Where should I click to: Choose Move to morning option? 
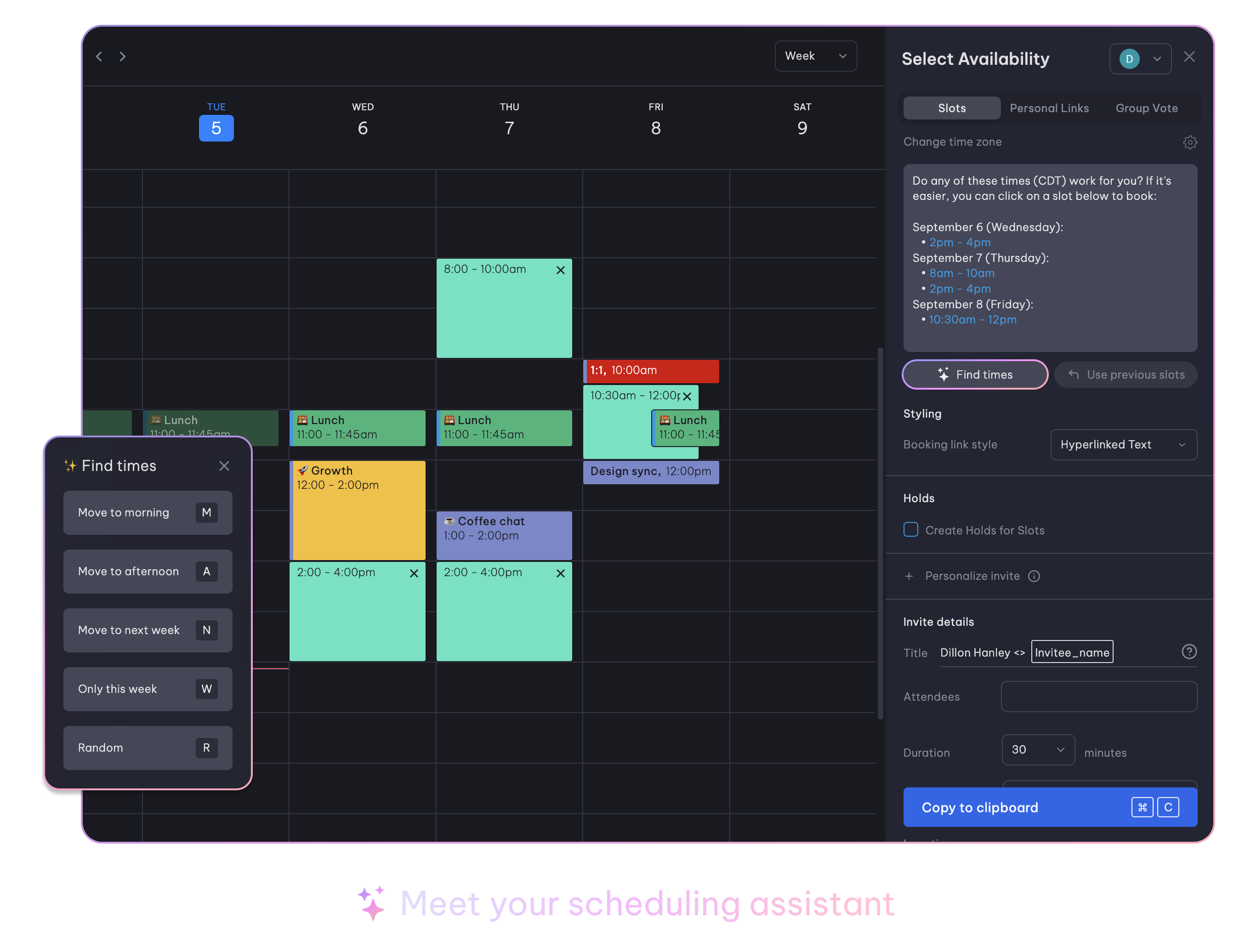pos(148,513)
